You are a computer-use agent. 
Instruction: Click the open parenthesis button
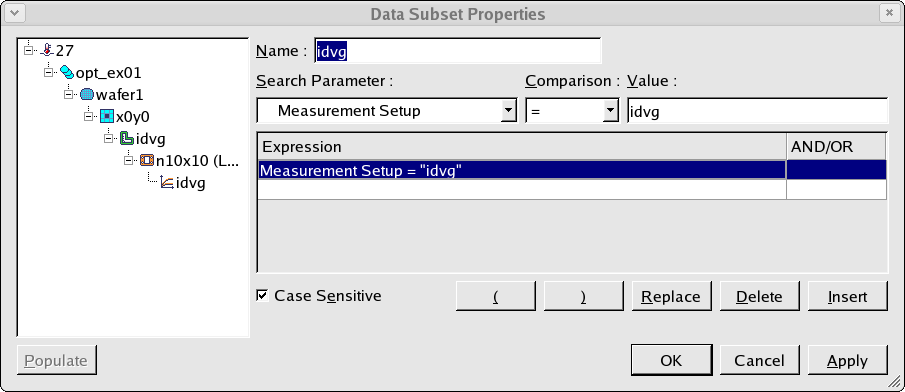coord(496,296)
